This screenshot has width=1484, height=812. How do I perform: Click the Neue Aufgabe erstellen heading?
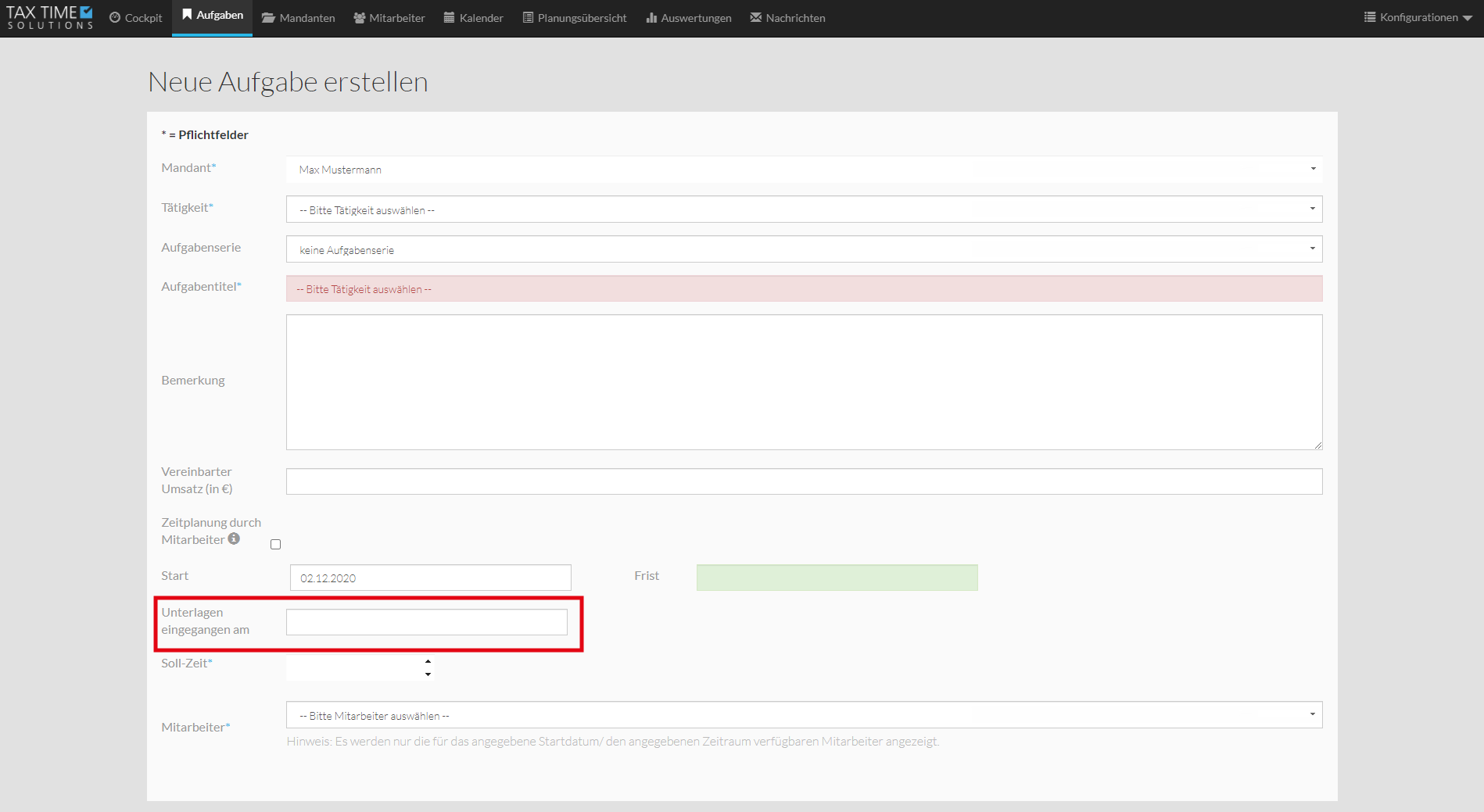pyautogui.click(x=289, y=82)
